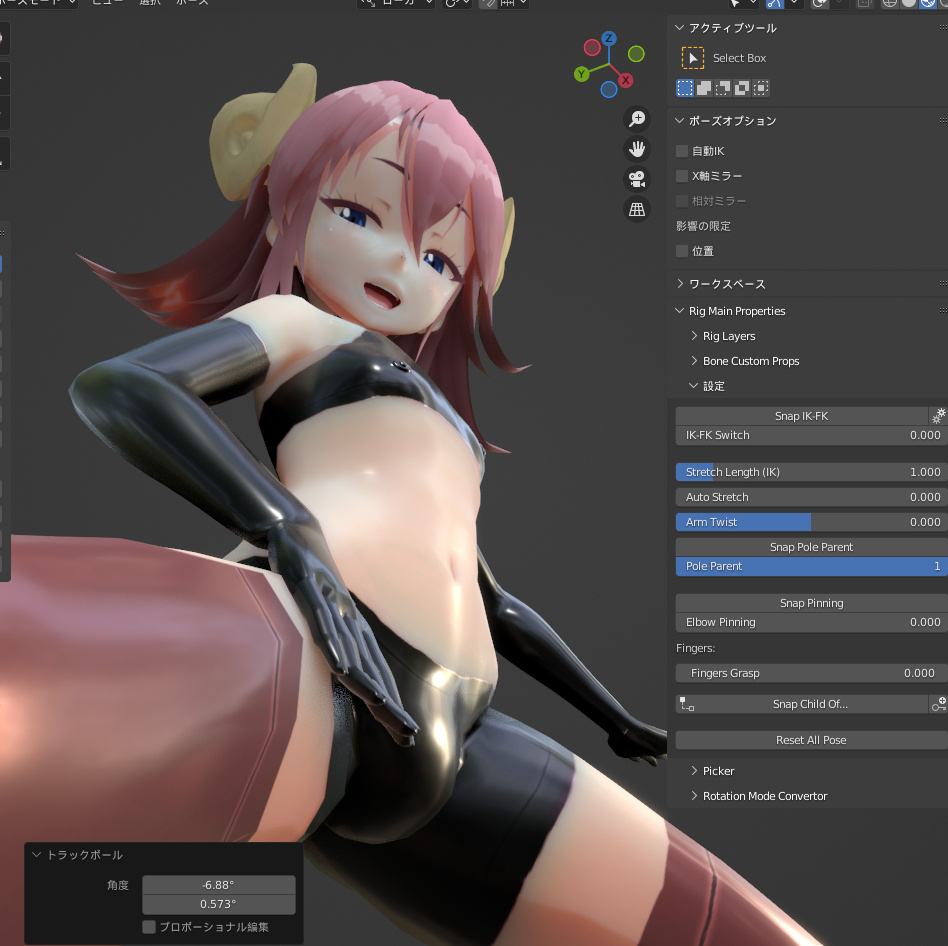This screenshot has height=946, width=948.
Task: Expand the Rig Layers subpanel
Action: point(694,335)
